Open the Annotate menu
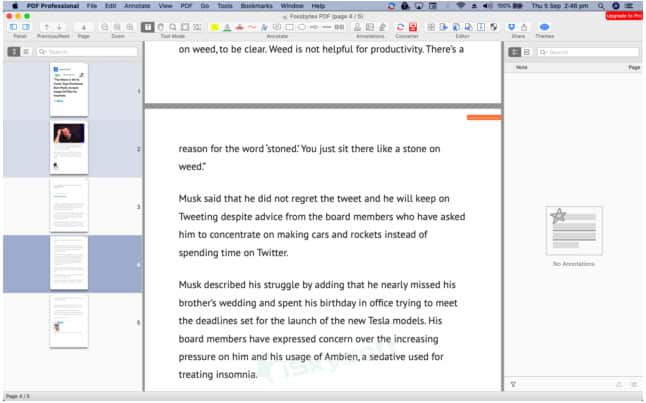 [137, 6]
